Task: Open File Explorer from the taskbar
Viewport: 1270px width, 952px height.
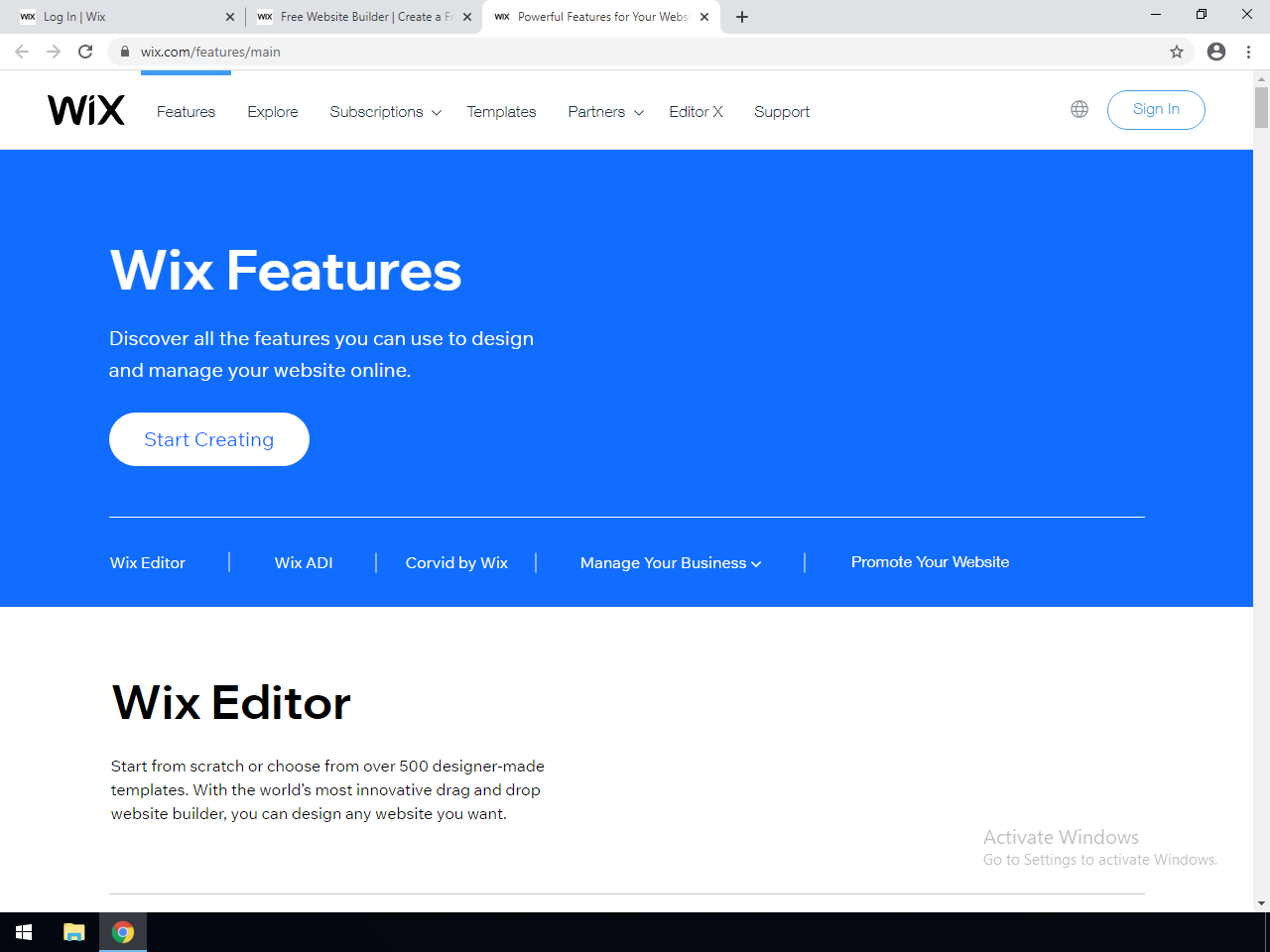Action: click(x=74, y=932)
